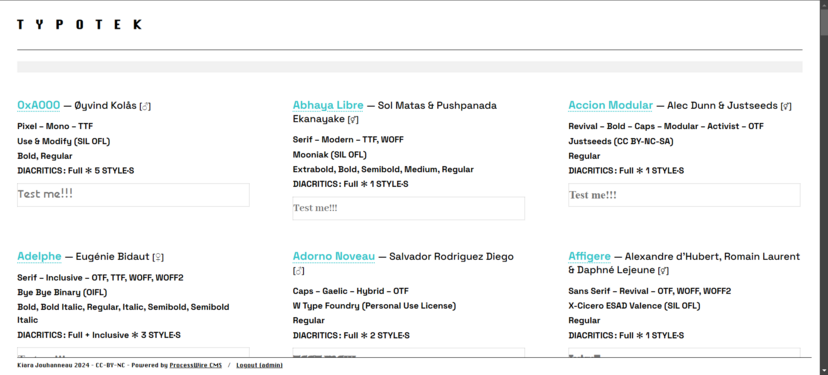
Task: Click 'DIACRITICS: Full + Inclusive ✻ 3 STYLE-S'
Action: tap(99, 335)
